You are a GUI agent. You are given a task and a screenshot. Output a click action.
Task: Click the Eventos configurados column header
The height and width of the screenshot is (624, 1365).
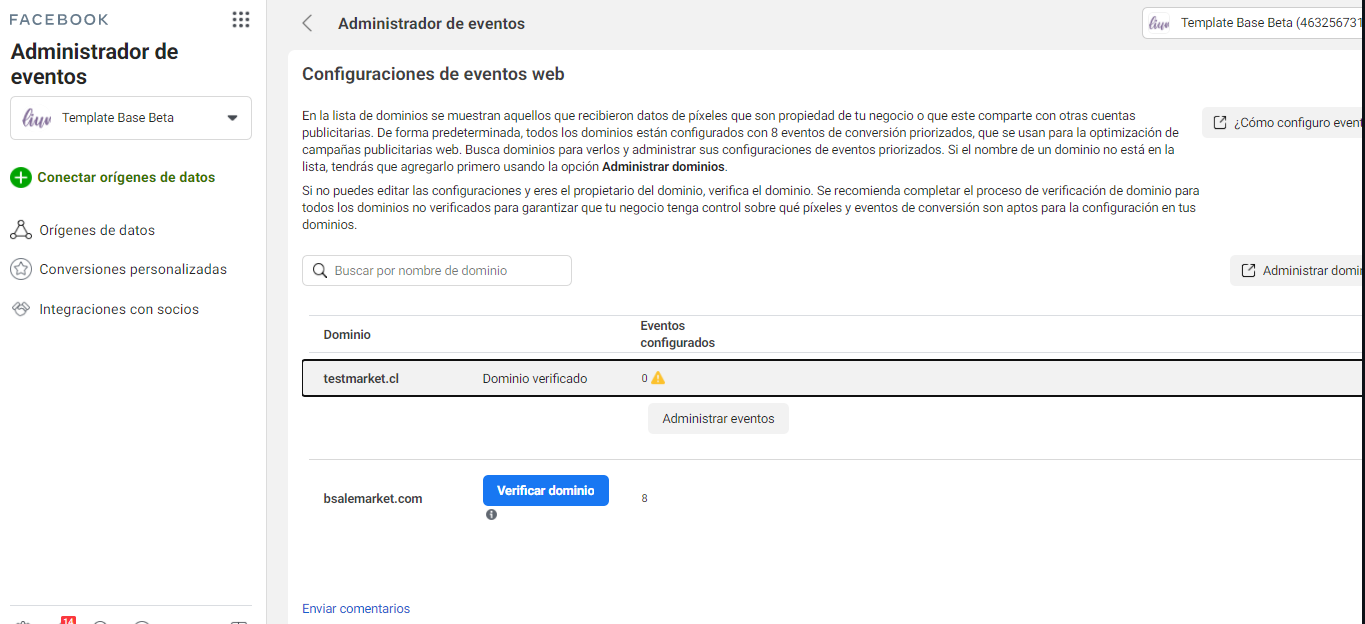pyautogui.click(x=677, y=334)
